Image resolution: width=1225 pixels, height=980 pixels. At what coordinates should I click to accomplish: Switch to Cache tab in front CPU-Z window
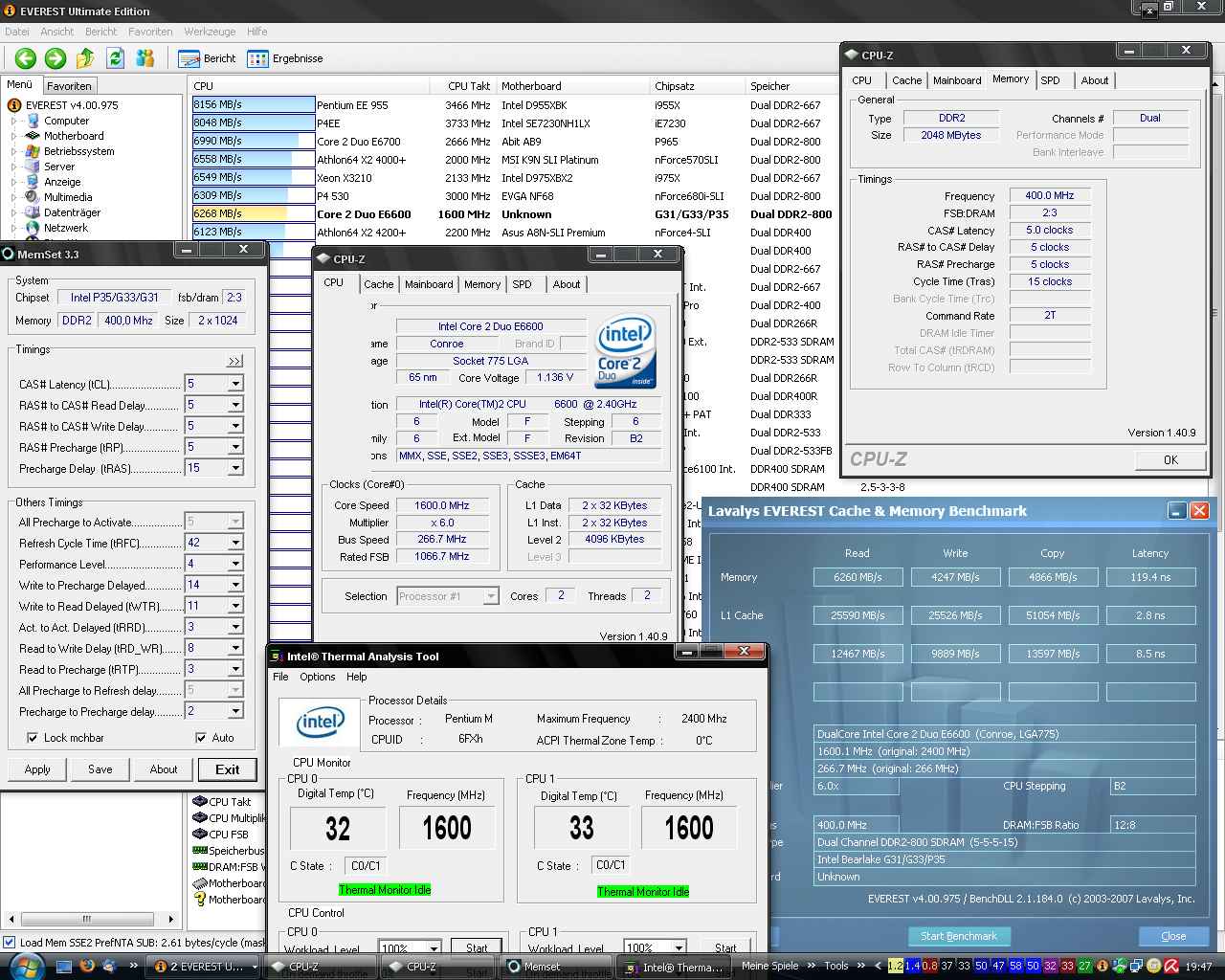[x=378, y=284]
